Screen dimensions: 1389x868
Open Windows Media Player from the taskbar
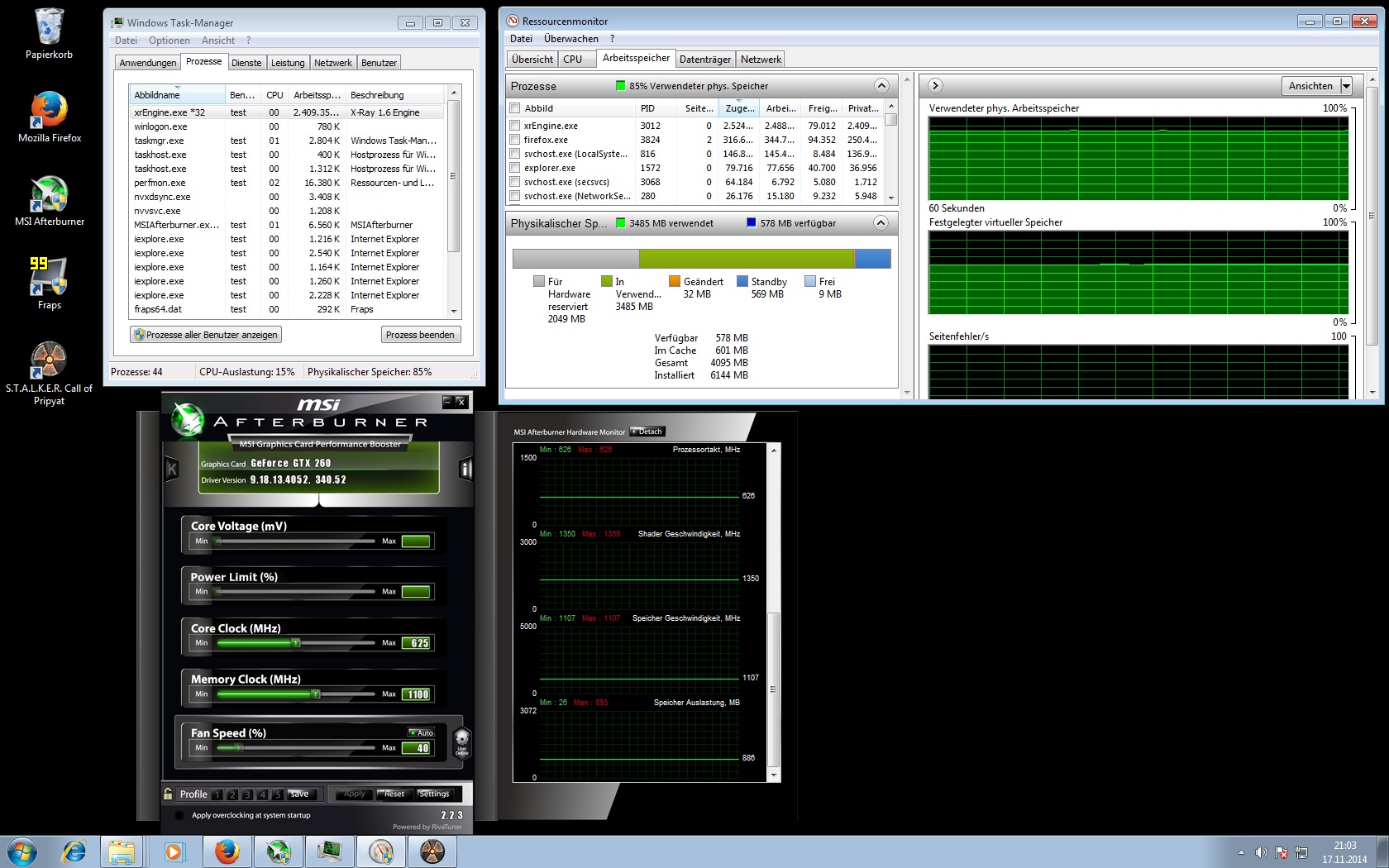[x=174, y=851]
